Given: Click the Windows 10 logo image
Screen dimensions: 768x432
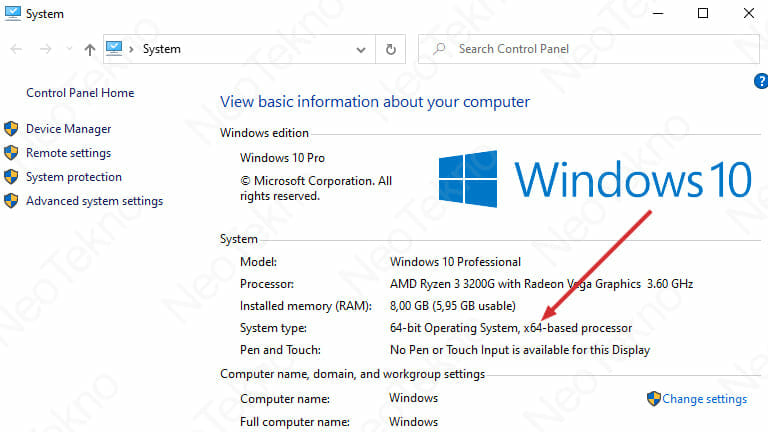Looking at the screenshot, I should coord(595,179).
